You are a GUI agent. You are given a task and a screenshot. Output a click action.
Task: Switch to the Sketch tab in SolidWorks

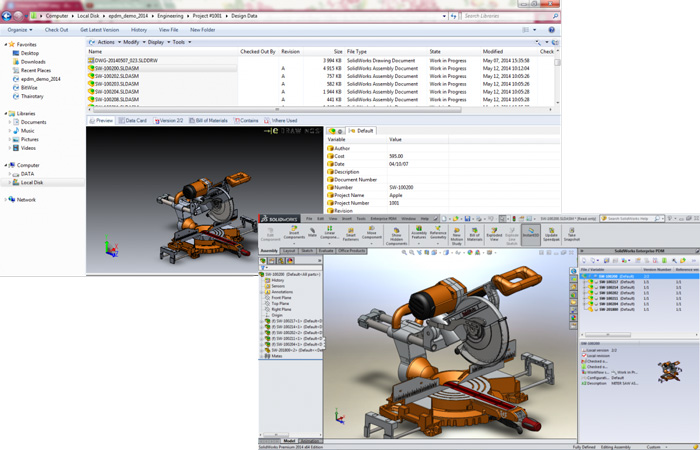pos(307,251)
